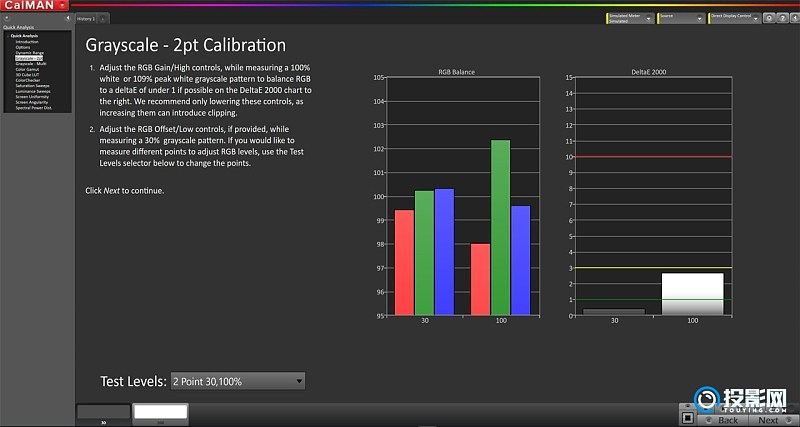Viewport: 800px width, 427px height.
Task: Add a new history tab
Action: (103, 19)
